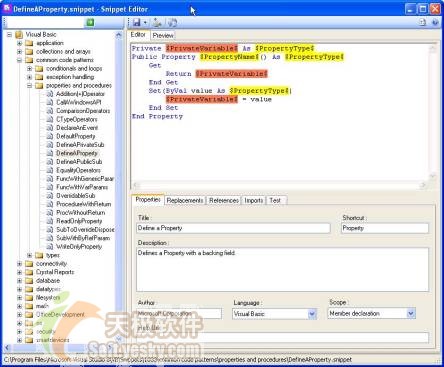
Task: Click the help icon at toolbar right
Action: 435,22
